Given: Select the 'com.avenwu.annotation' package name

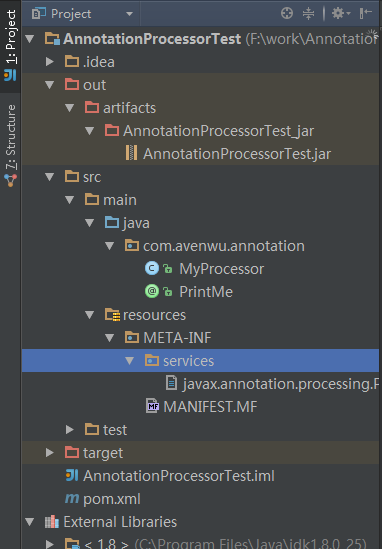Looking at the screenshot, I should (224, 246).
